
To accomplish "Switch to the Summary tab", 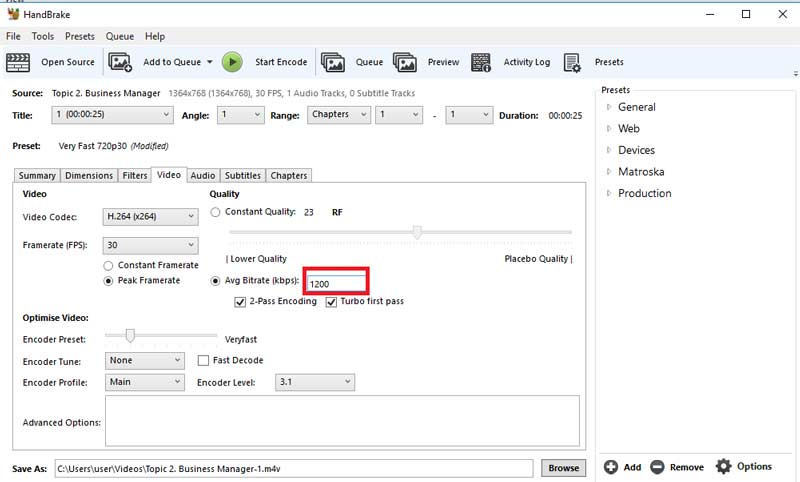I will pyautogui.click(x=37, y=175).
